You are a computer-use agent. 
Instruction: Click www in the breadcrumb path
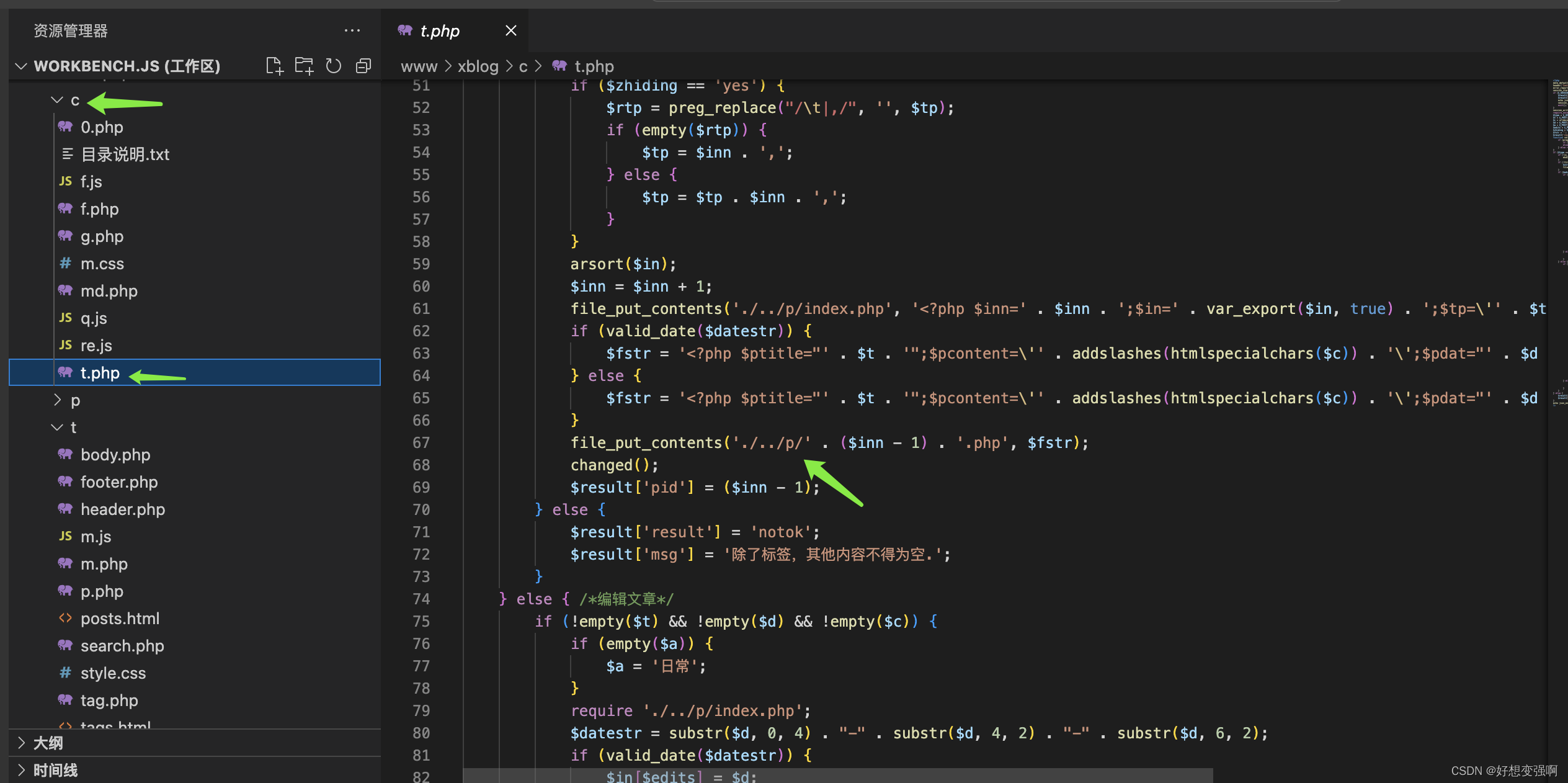point(419,66)
